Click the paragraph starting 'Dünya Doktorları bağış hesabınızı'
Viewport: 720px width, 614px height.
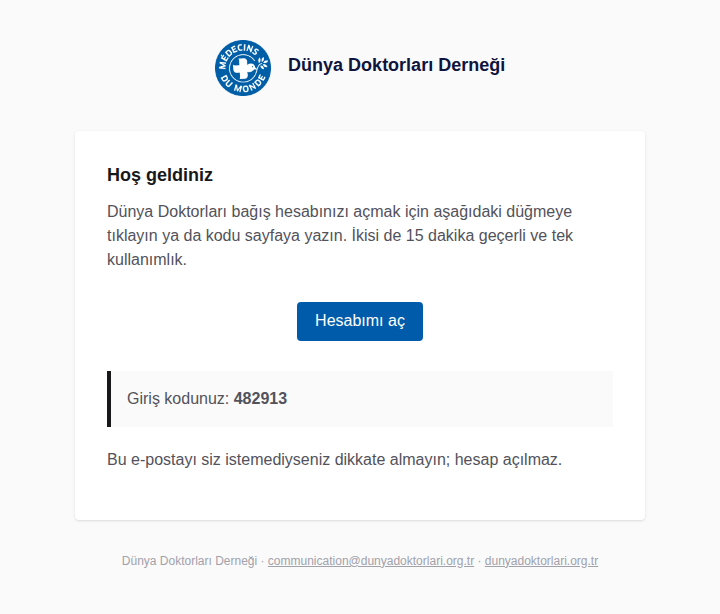click(x=340, y=235)
